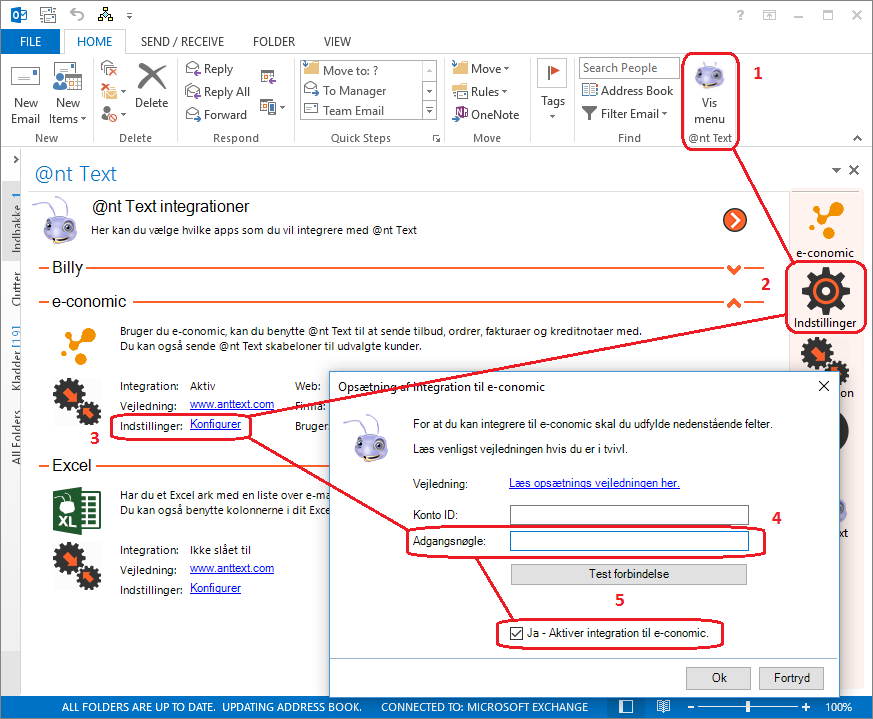Open the Address Book
873x719 pixels.
tap(627, 90)
